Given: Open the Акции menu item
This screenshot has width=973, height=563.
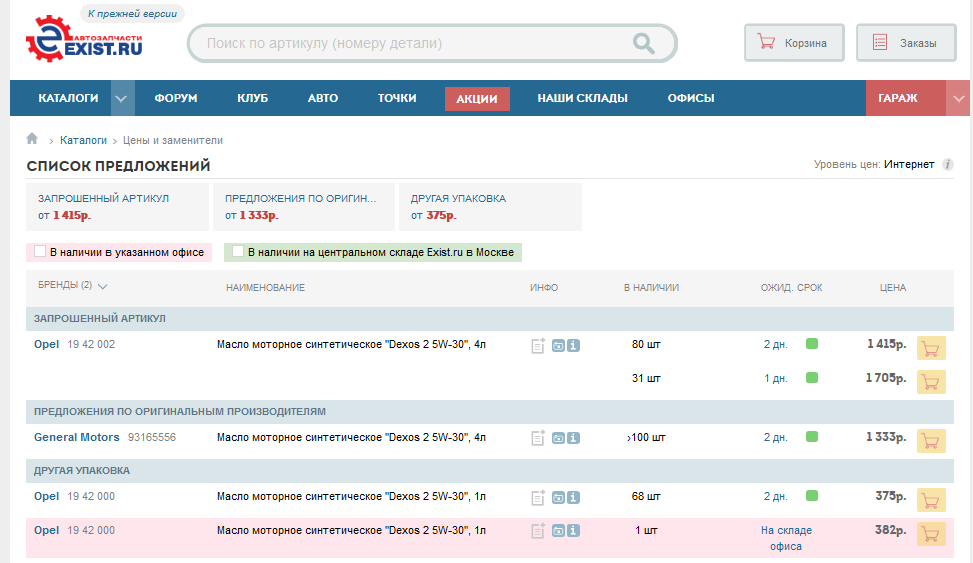Looking at the screenshot, I should [477, 99].
